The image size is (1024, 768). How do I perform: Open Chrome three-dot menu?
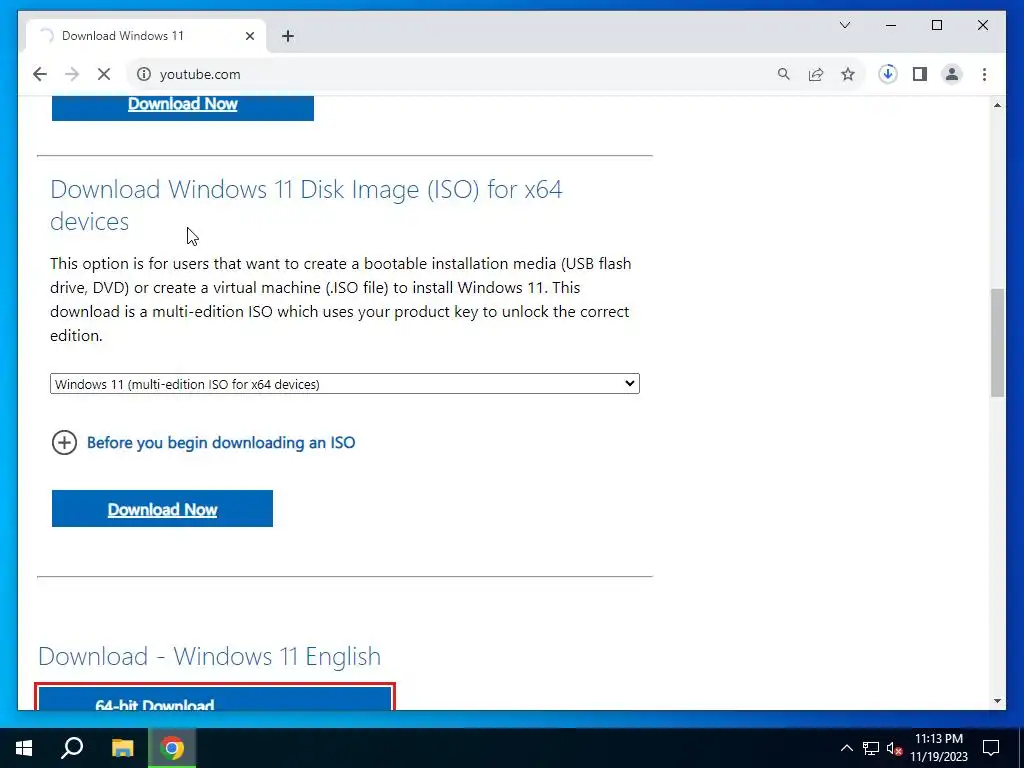click(x=984, y=74)
